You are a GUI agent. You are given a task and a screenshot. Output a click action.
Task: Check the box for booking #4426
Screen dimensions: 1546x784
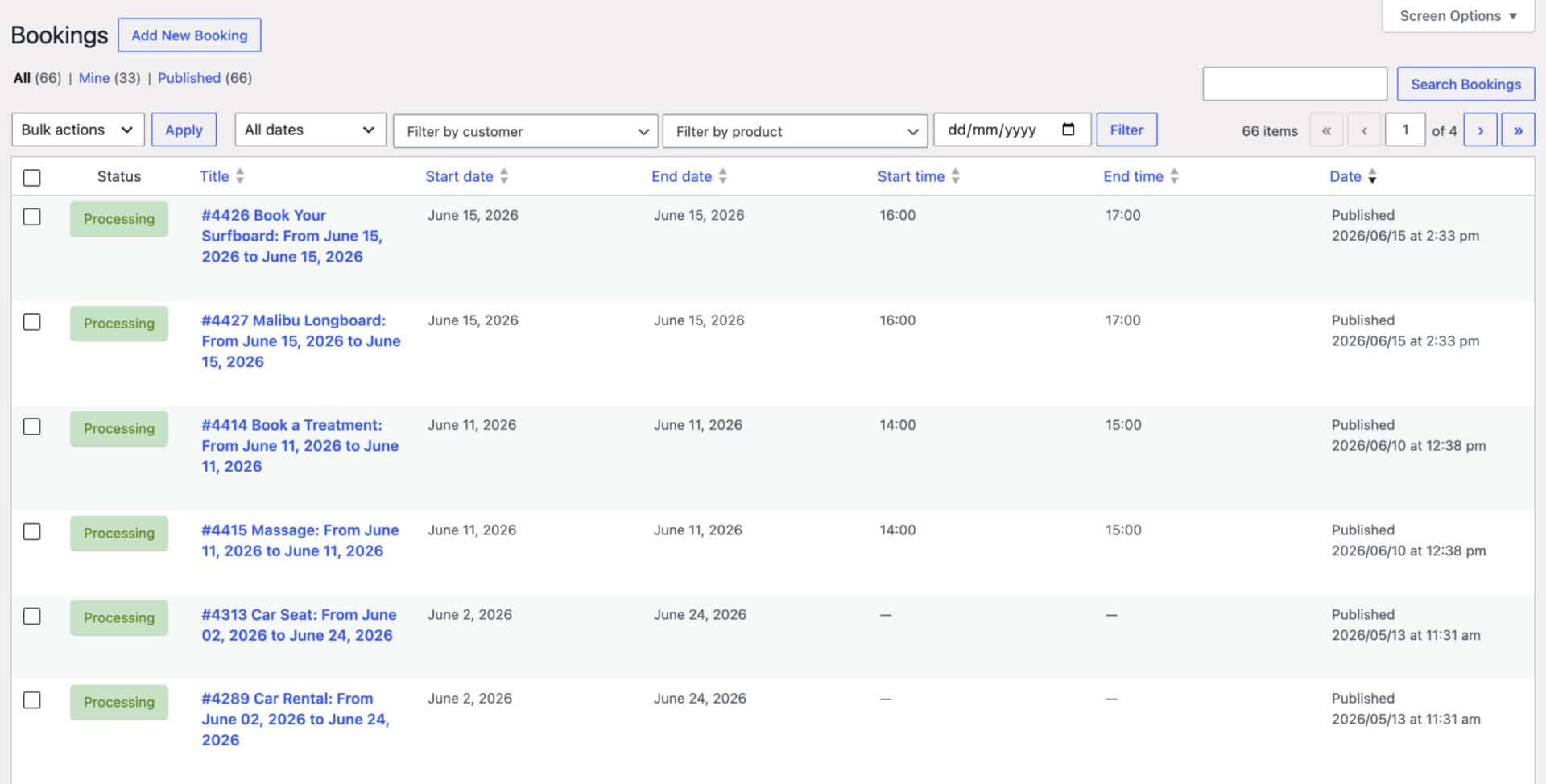click(32, 217)
